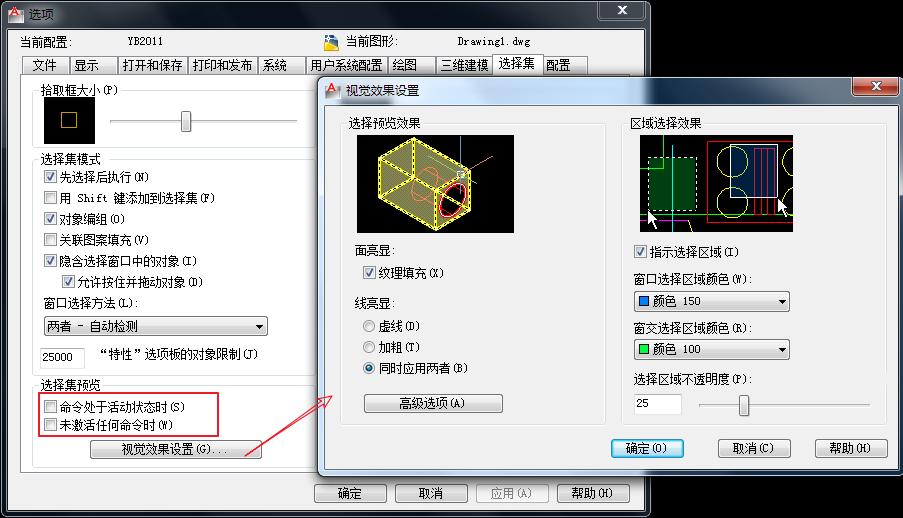Switch to the 打开和保存 tab
The width and height of the screenshot is (903, 518).
click(153, 65)
